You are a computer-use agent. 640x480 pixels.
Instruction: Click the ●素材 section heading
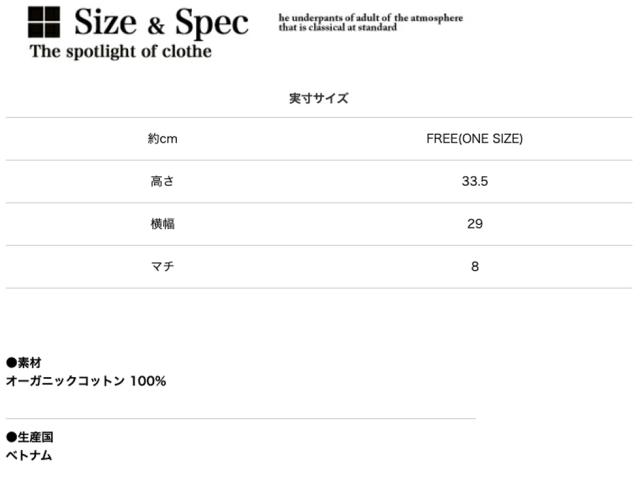(24, 362)
